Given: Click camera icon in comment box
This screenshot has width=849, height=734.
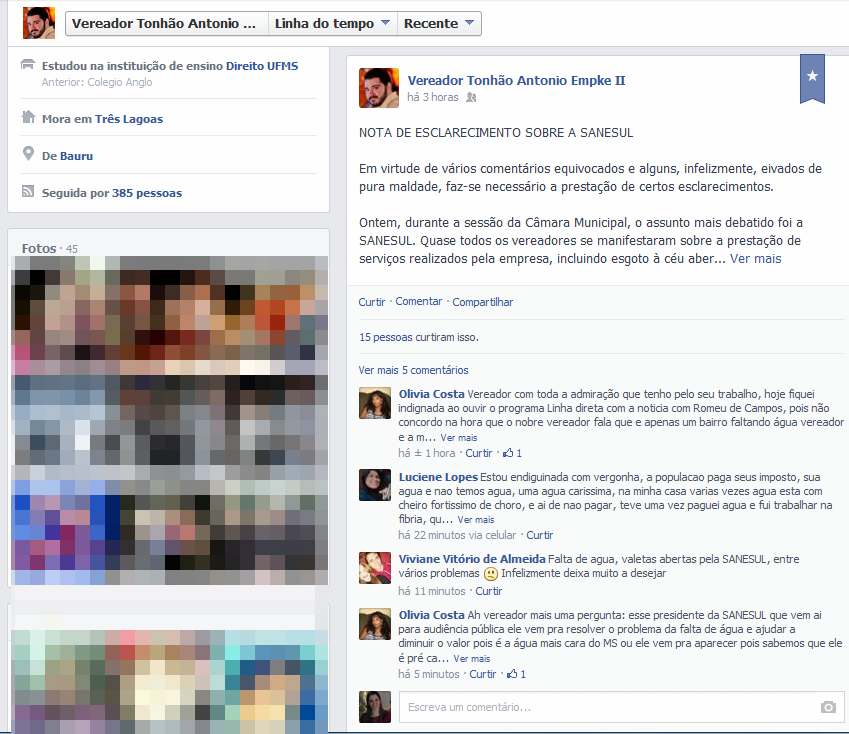Looking at the screenshot, I should pos(828,707).
